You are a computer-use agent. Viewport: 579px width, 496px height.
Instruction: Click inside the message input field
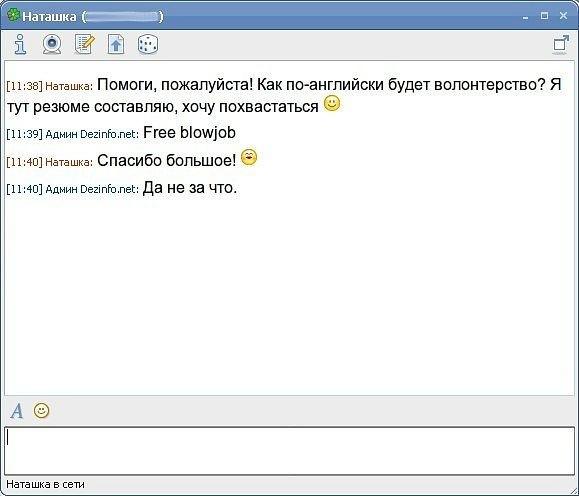(290, 451)
